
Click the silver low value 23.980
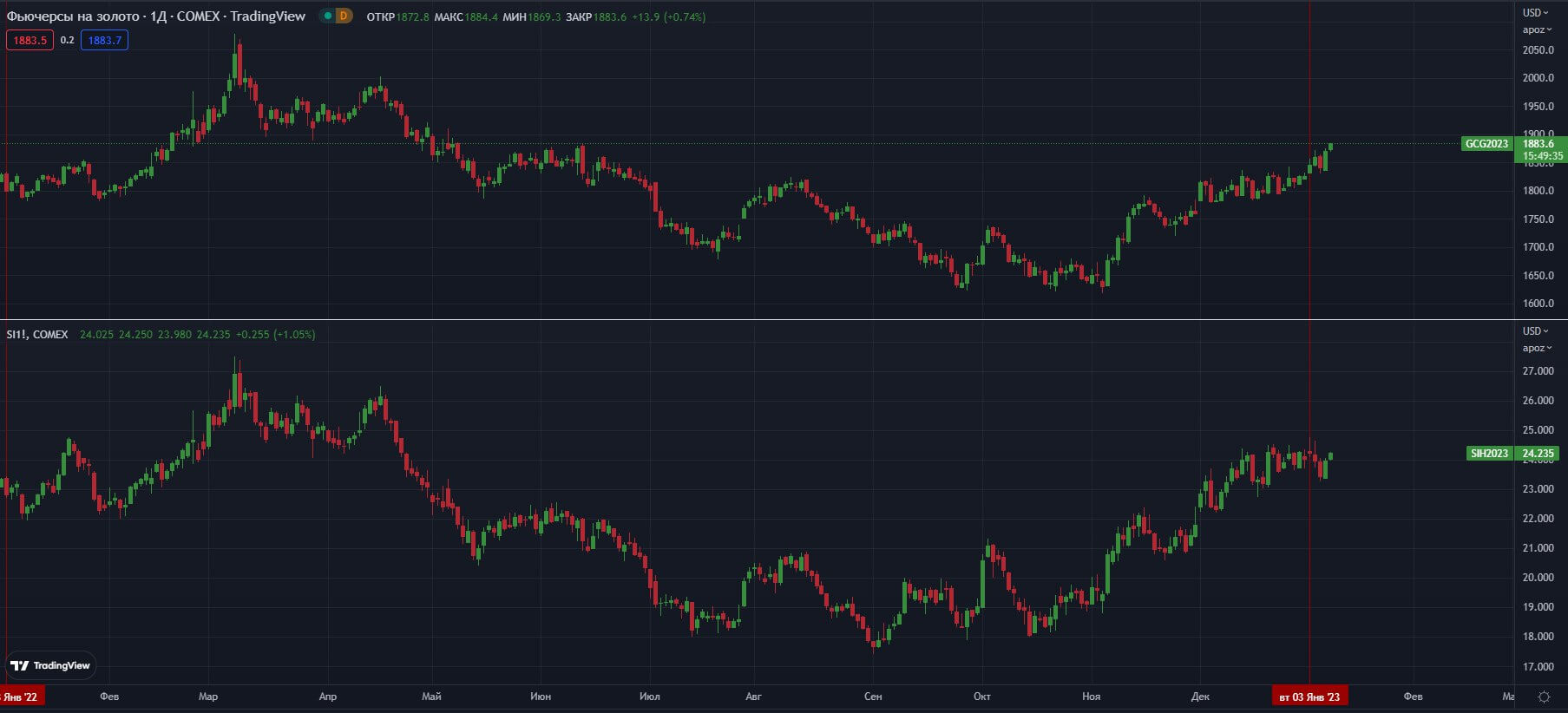point(174,334)
